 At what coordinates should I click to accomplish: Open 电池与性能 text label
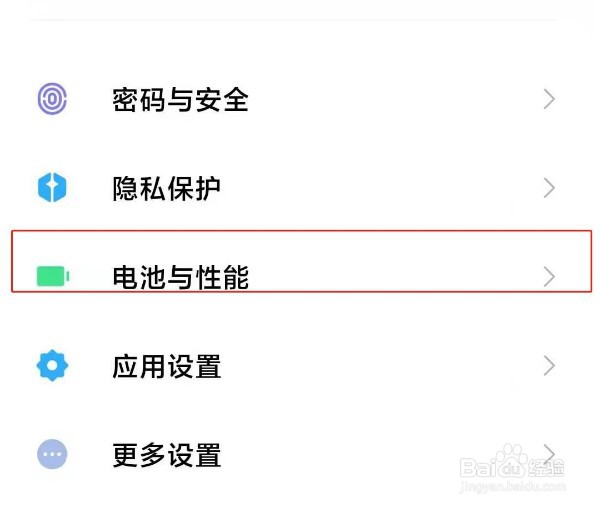(x=180, y=277)
